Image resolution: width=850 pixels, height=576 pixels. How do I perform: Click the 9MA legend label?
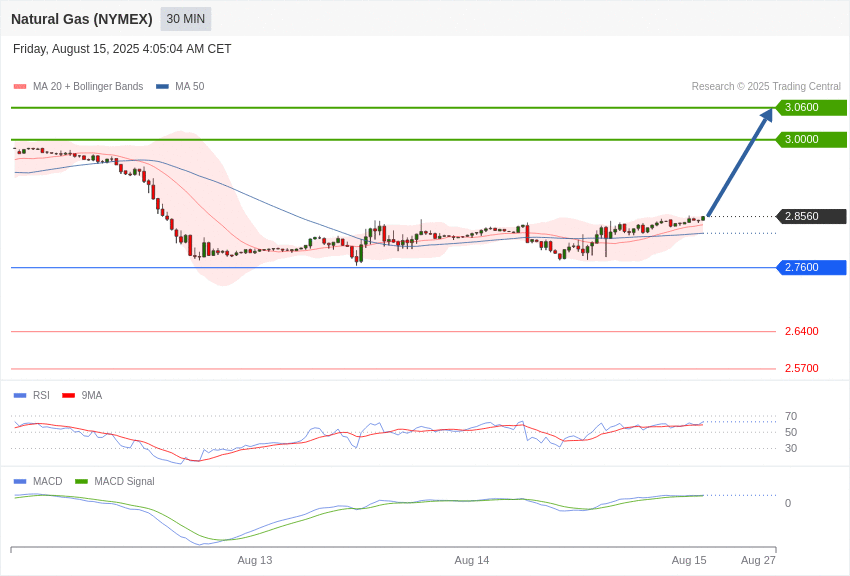[x=92, y=395]
